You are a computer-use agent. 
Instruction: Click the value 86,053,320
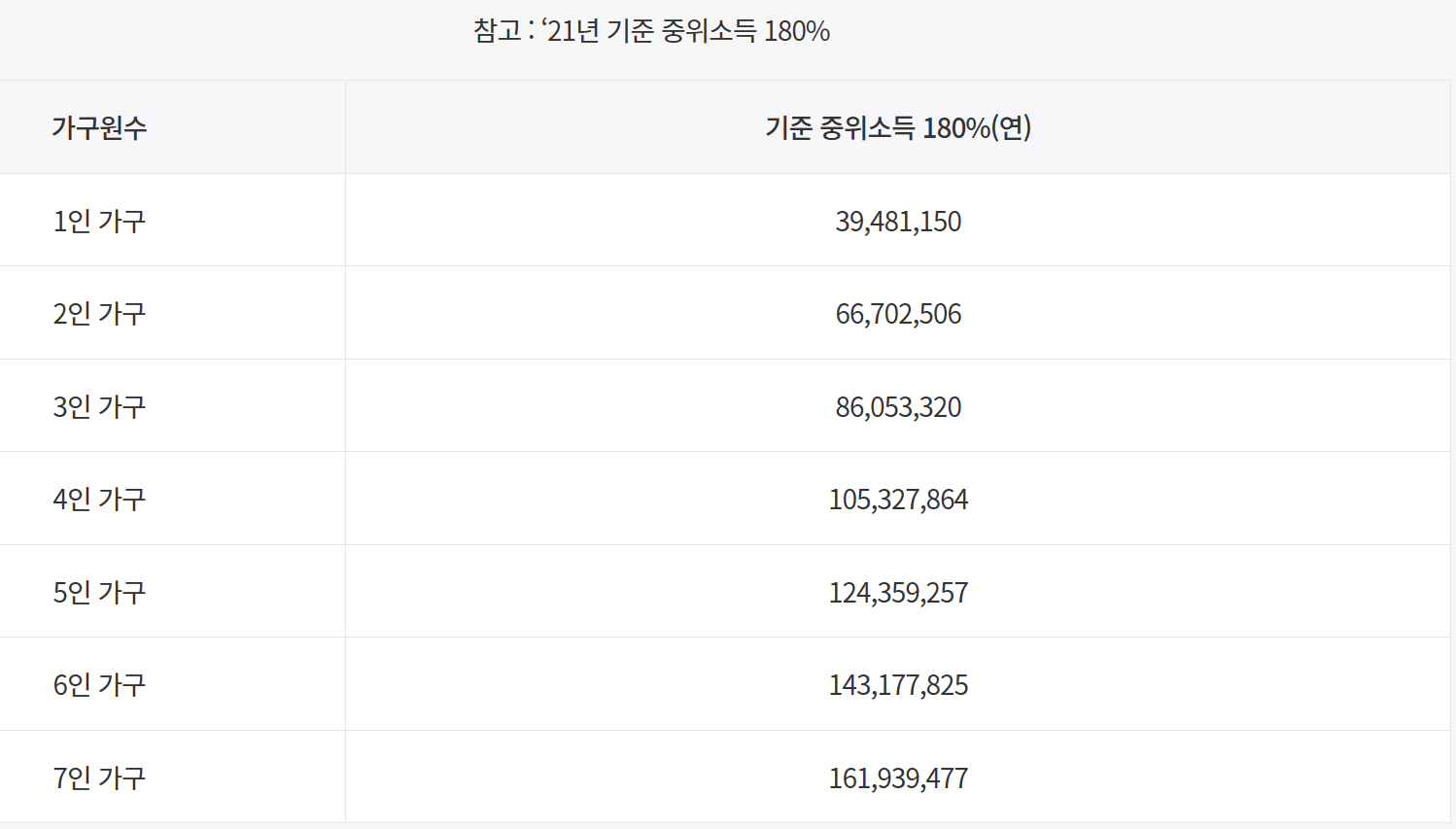[898, 407]
